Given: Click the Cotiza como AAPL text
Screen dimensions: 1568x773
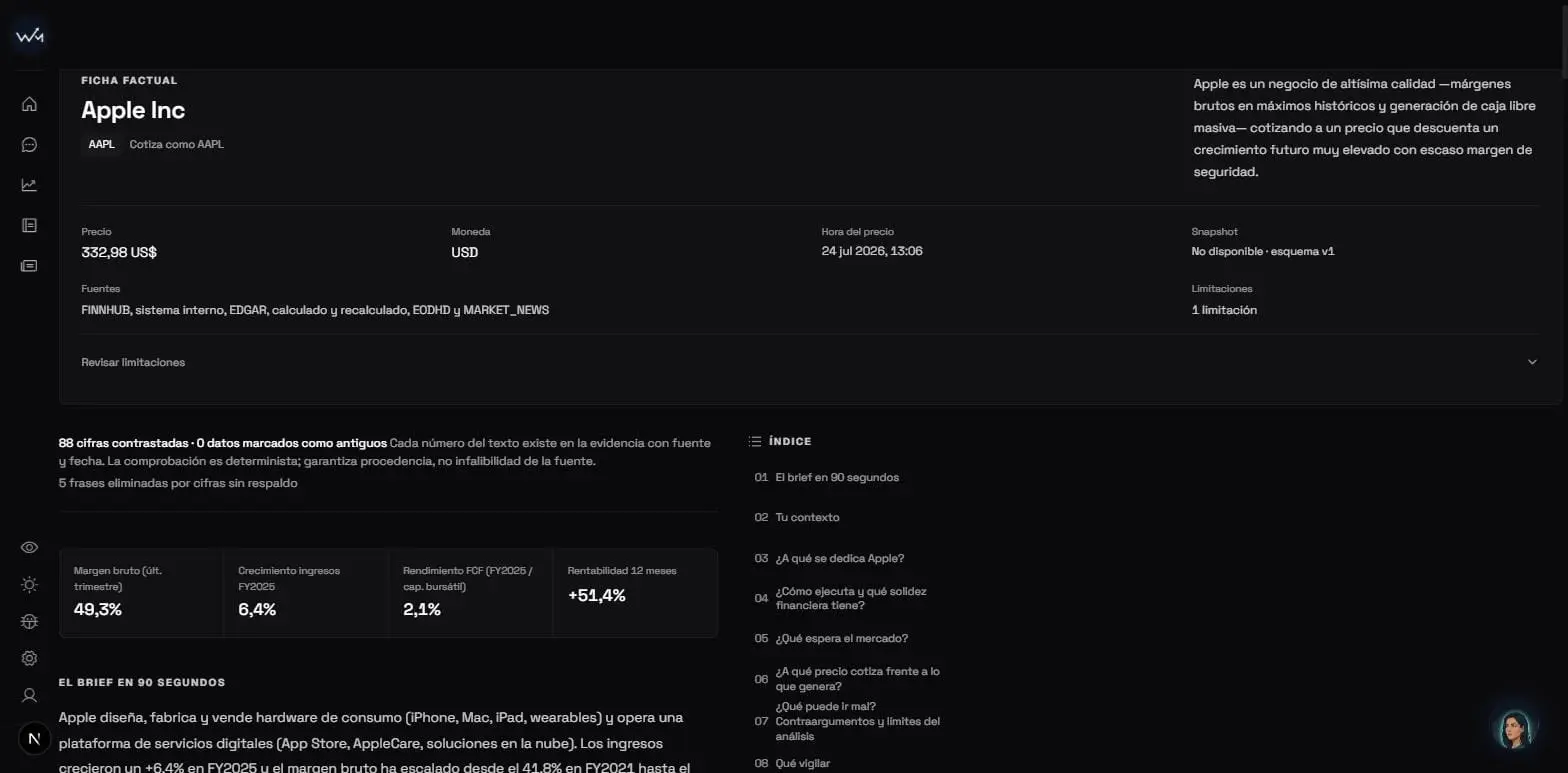Looking at the screenshot, I should [x=177, y=144].
